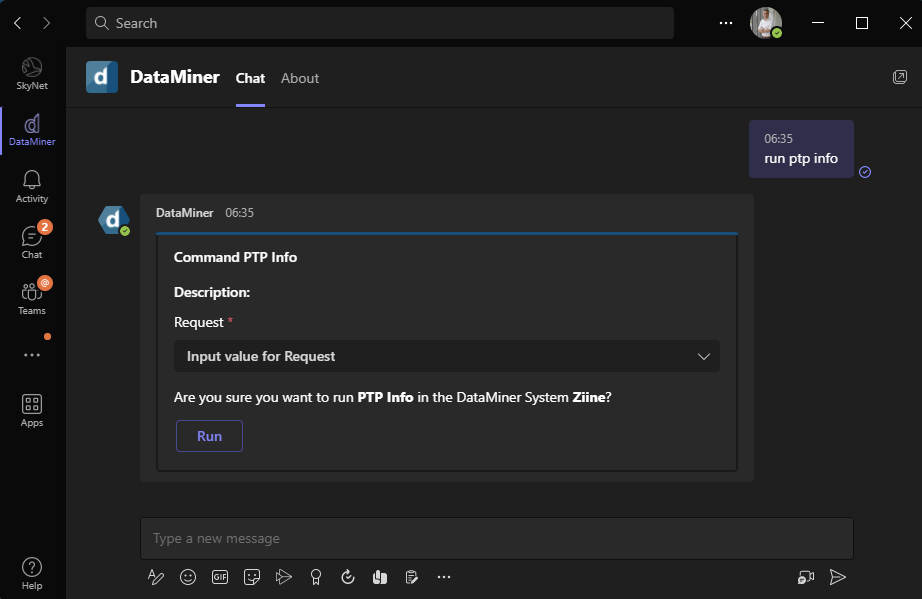Open Chat with 2 unread messages
Screen dimensions: 922x599
click(32, 242)
